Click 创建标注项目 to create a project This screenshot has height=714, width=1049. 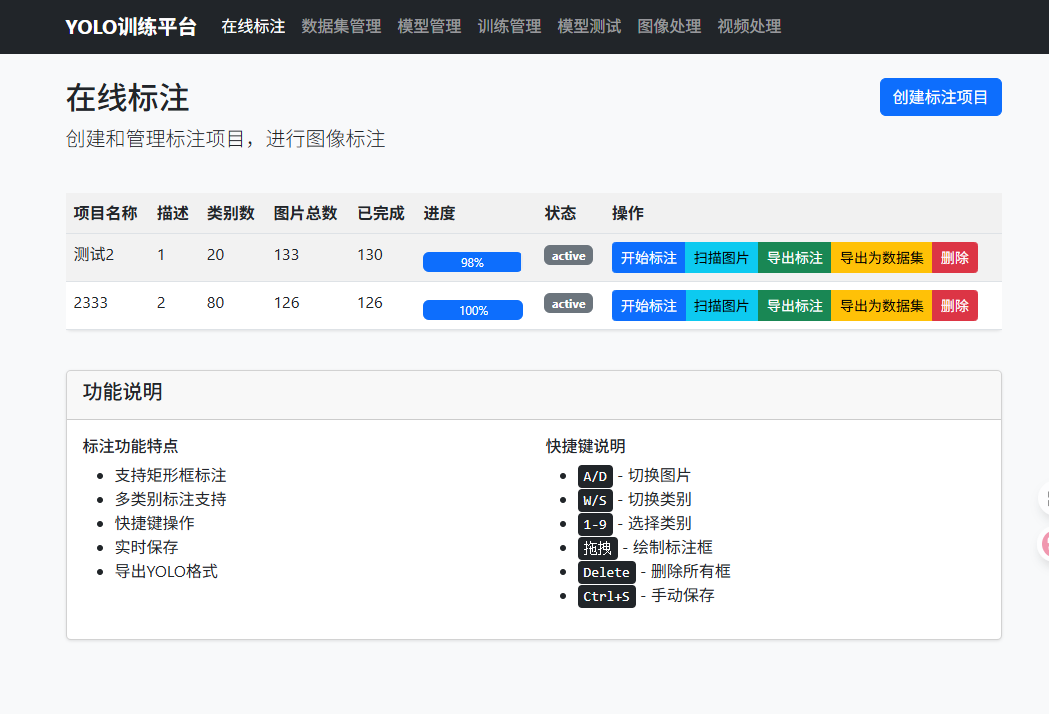coord(940,97)
